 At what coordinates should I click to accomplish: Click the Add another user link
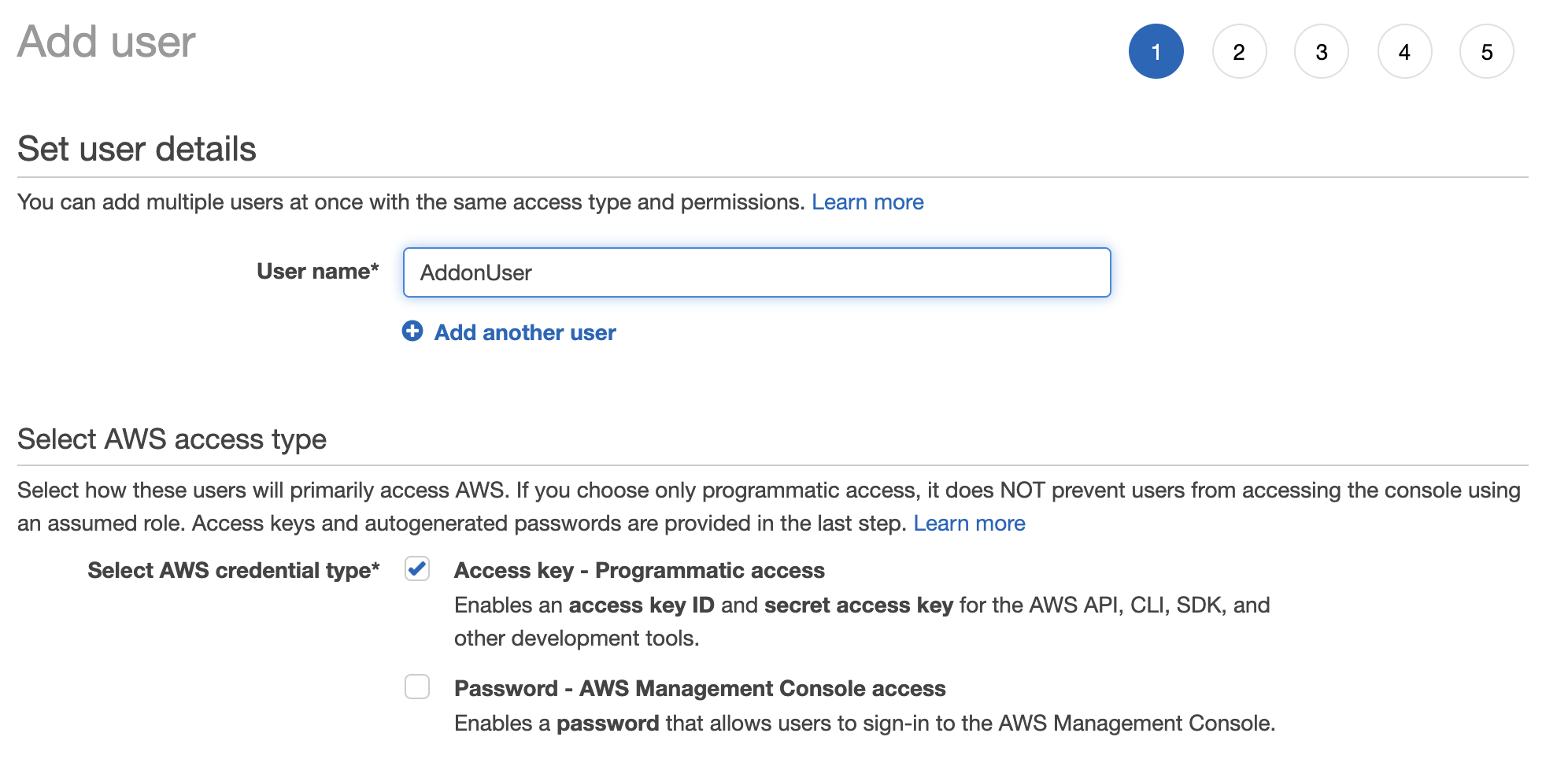[525, 332]
